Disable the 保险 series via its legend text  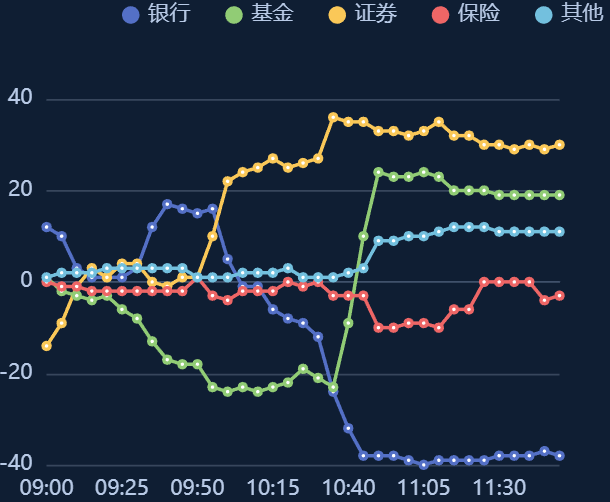479,14
